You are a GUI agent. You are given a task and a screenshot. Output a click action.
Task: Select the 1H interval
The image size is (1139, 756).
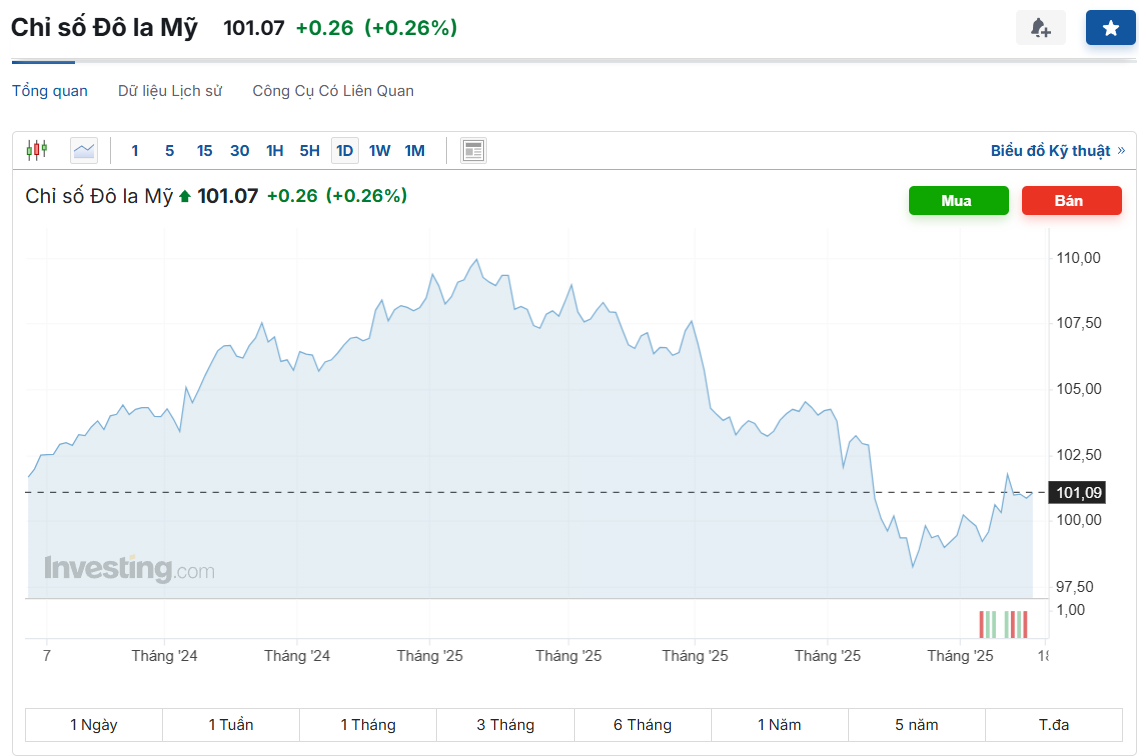[274, 151]
